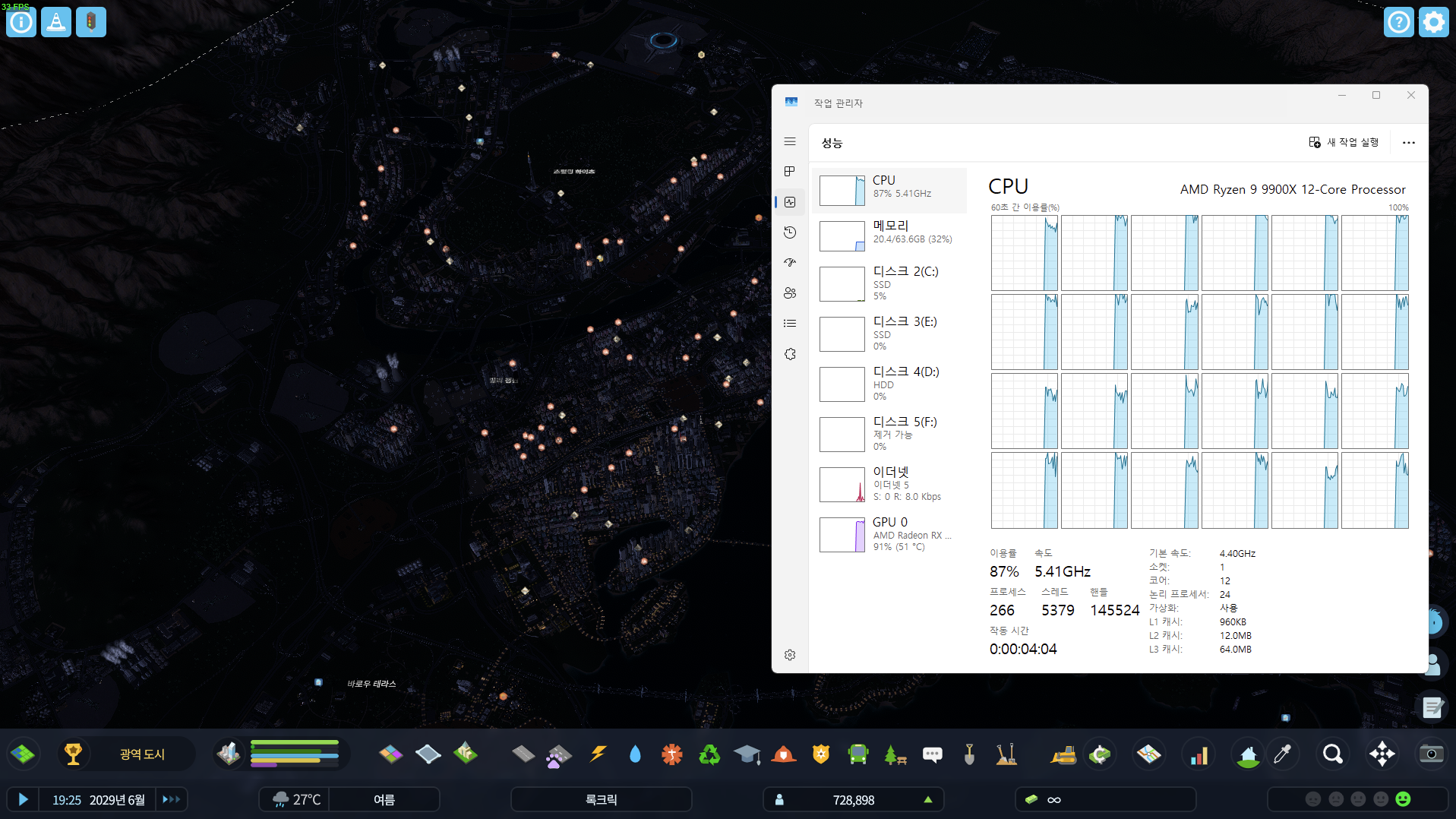Open game settings gear at top right
The height and width of the screenshot is (819, 1456).
1433,22
